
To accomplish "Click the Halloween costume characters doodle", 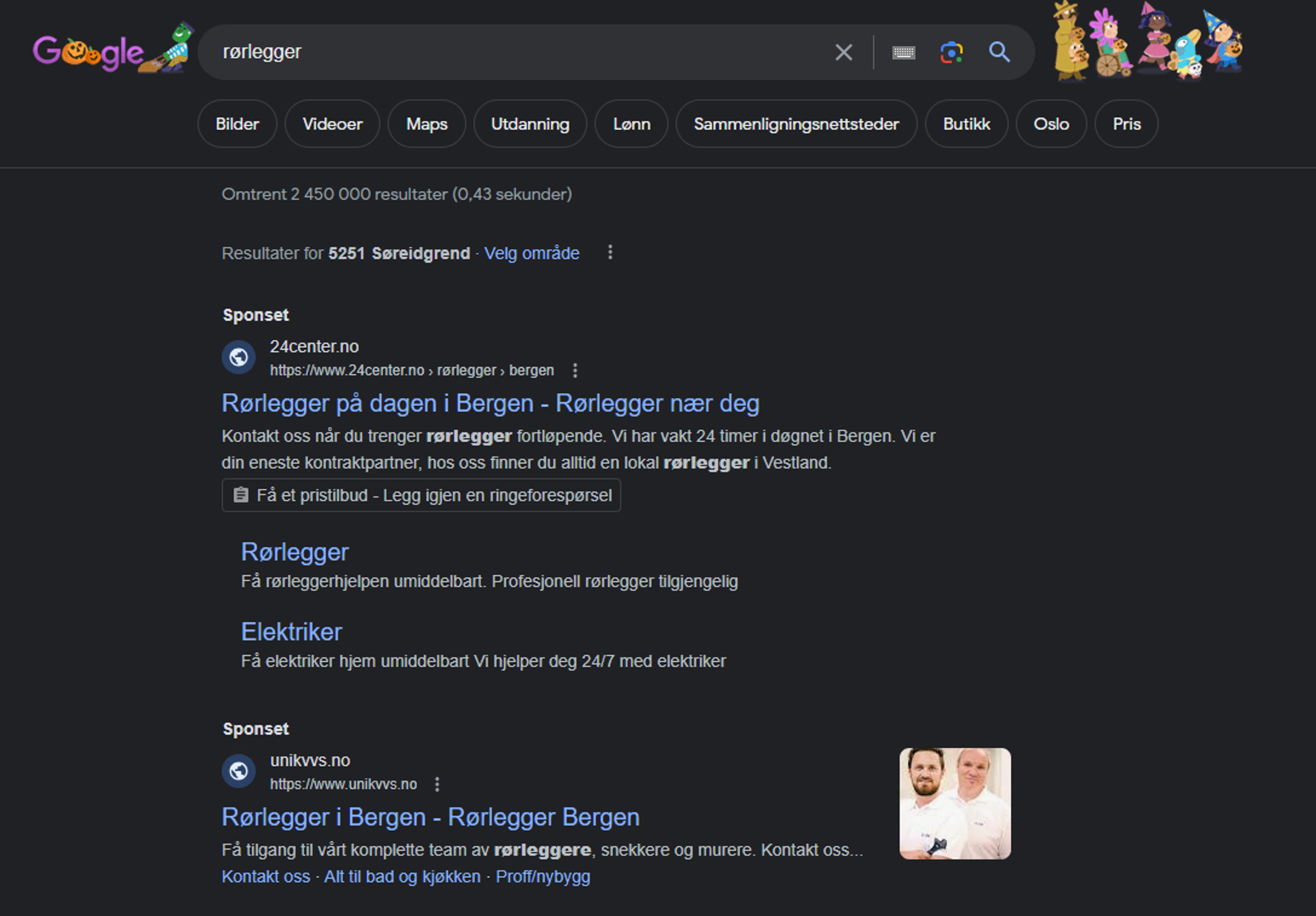I will point(1148,41).
